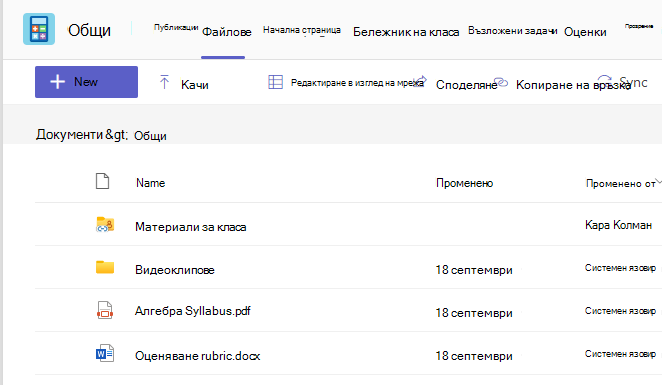Screen dimensions: 662x385
Task: Click the Sync button
Action: (x=633, y=82)
